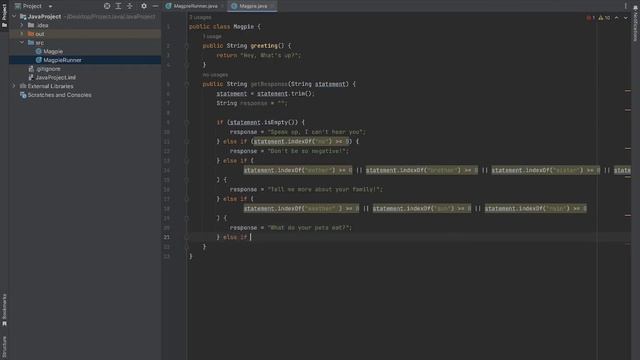Hide the Project tool window
The image size is (640, 360).
pos(155,6)
